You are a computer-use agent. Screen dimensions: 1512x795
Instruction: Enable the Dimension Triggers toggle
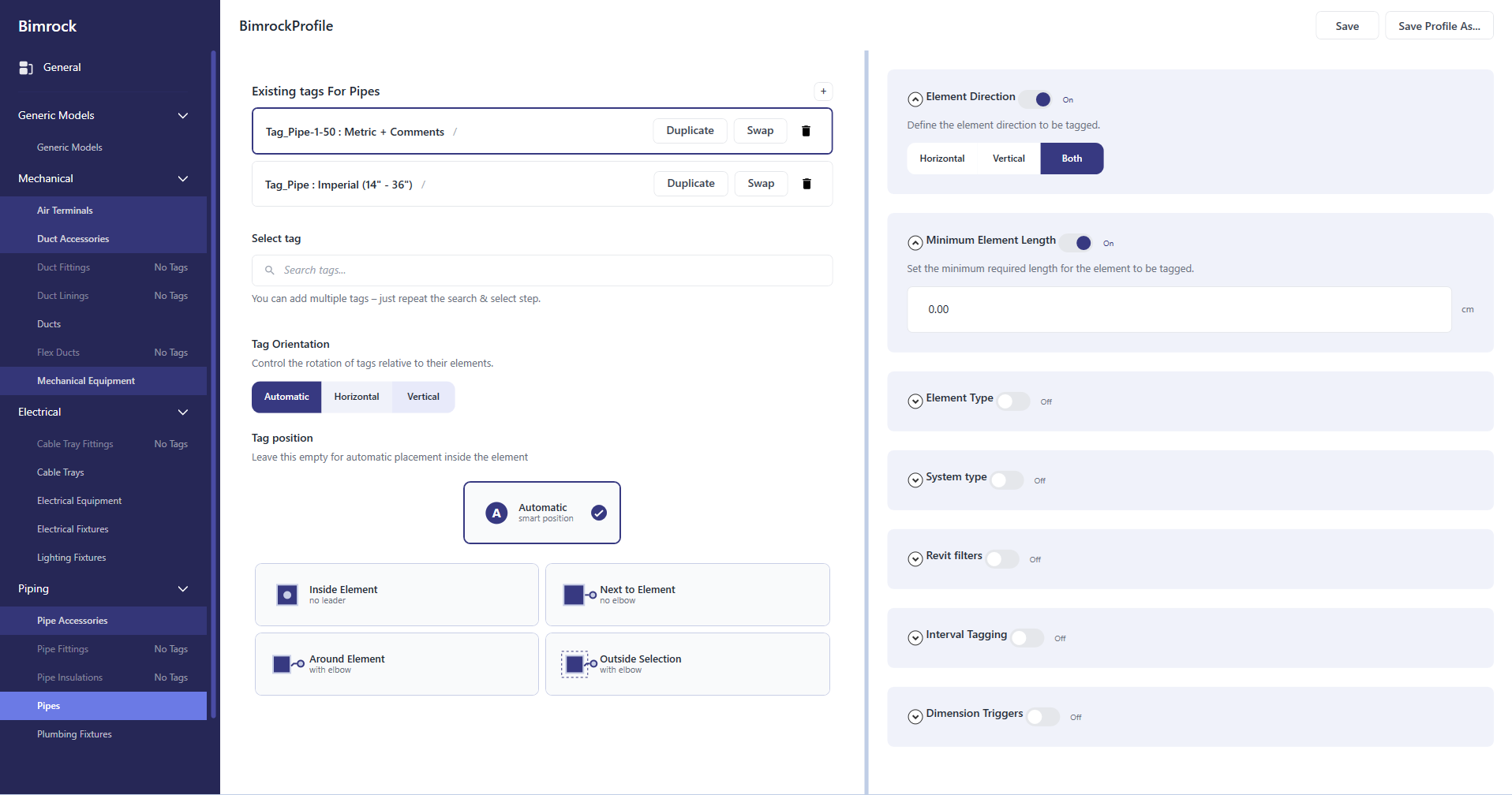point(1042,716)
